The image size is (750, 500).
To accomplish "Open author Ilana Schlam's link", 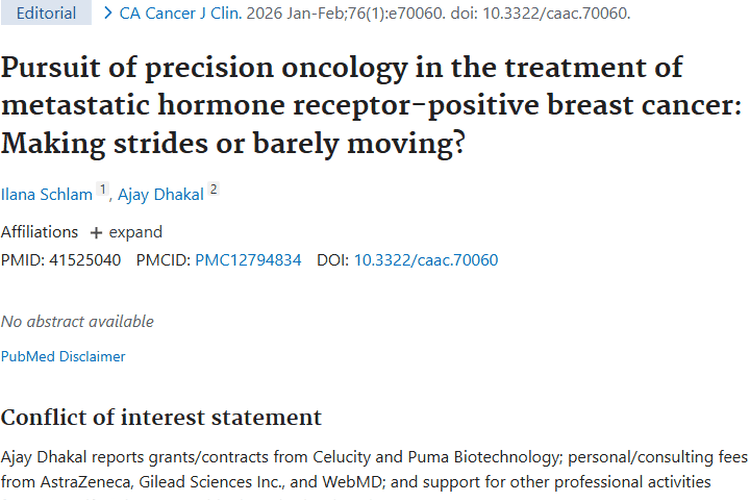I will (46, 194).
